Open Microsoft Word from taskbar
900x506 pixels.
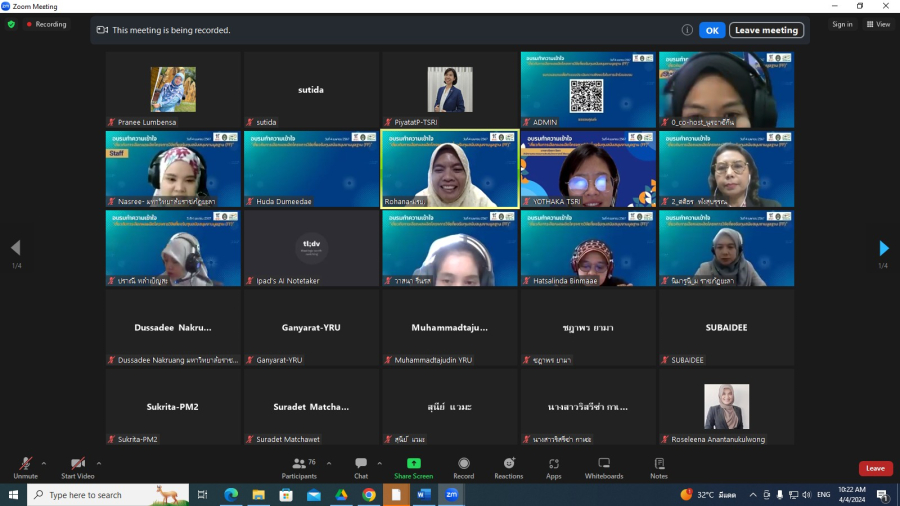[424, 495]
